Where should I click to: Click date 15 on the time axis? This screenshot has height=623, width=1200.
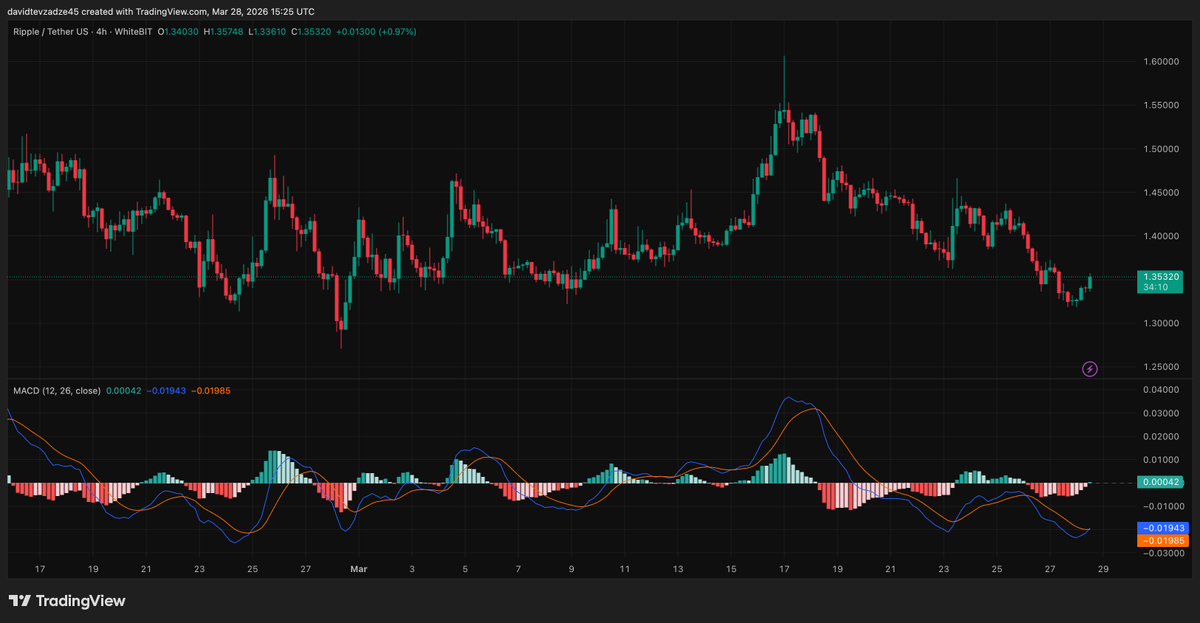[731, 569]
